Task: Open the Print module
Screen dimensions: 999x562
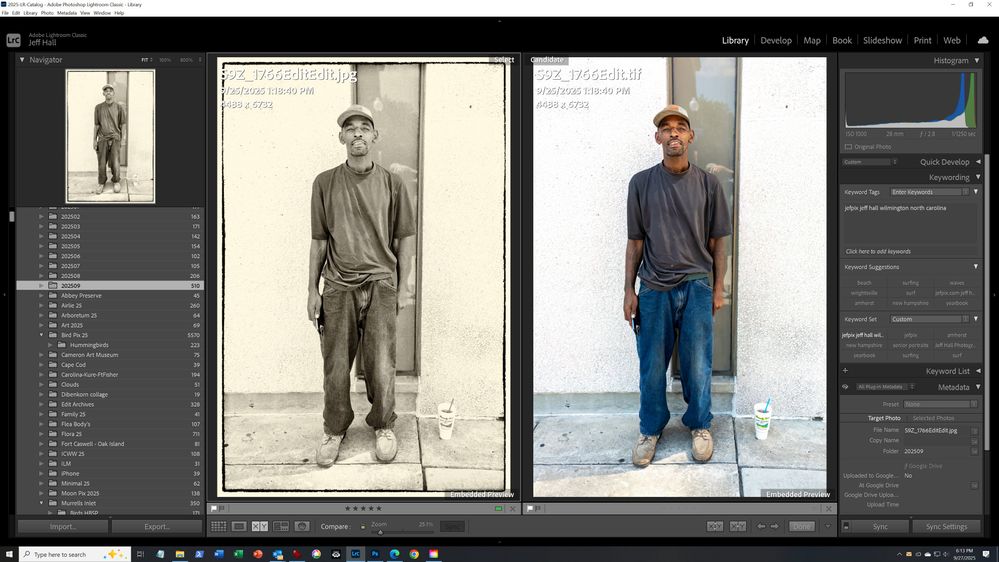Action: click(922, 40)
